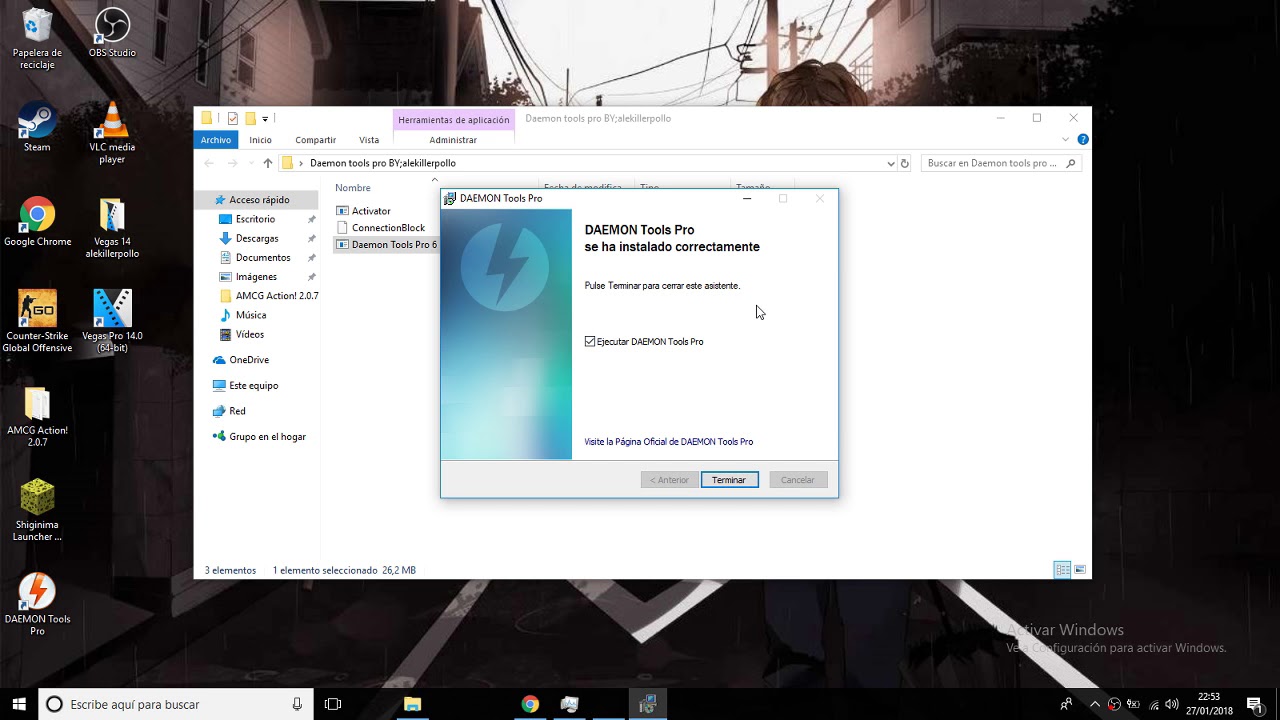Open Descargas in the navigation pane

click(257, 238)
